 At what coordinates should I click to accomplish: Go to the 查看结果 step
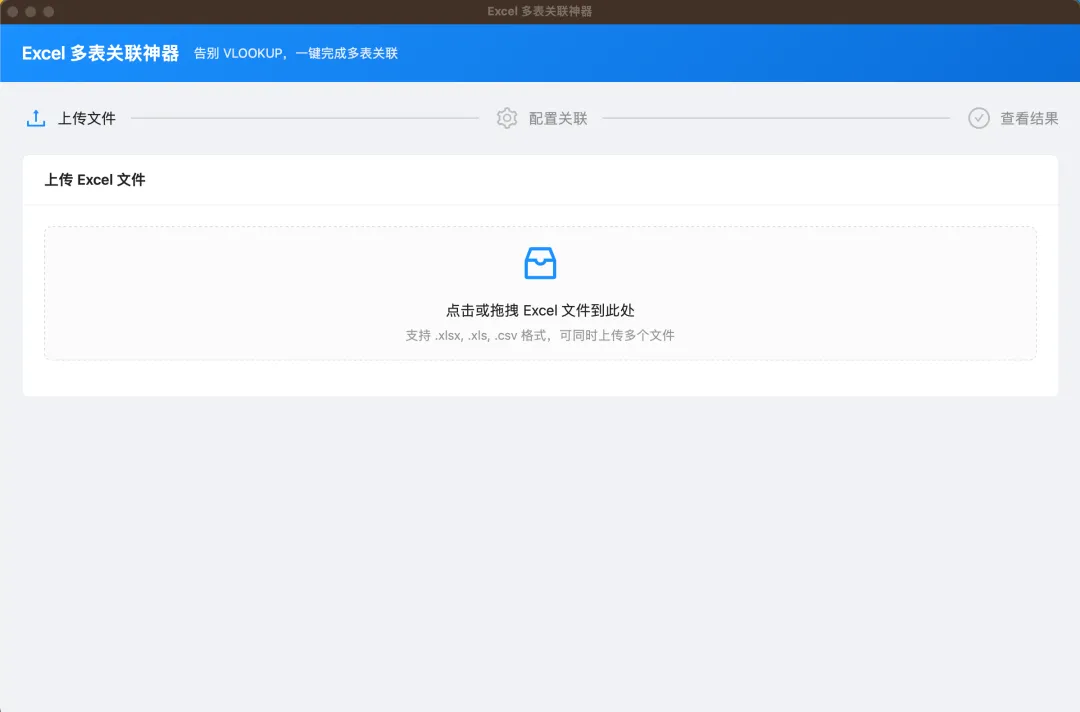1029,118
